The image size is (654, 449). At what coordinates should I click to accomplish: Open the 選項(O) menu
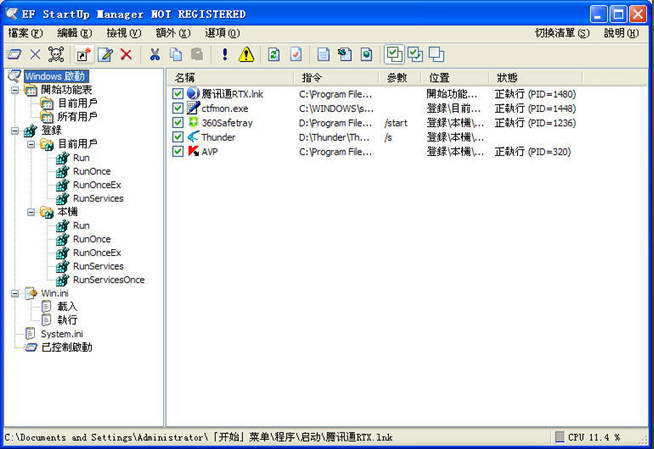pos(222,33)
